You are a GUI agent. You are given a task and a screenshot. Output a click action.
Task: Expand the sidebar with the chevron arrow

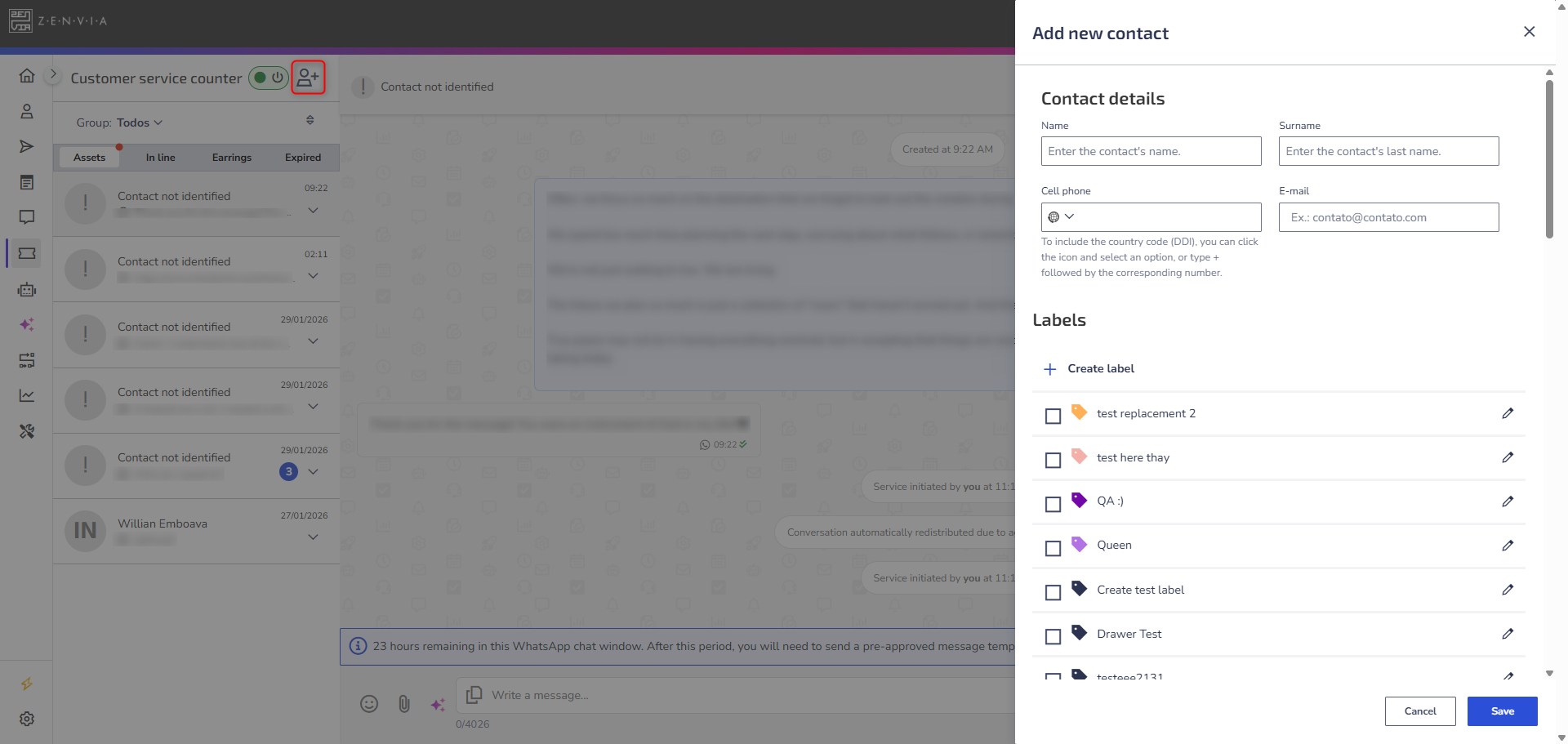(53, 74)
